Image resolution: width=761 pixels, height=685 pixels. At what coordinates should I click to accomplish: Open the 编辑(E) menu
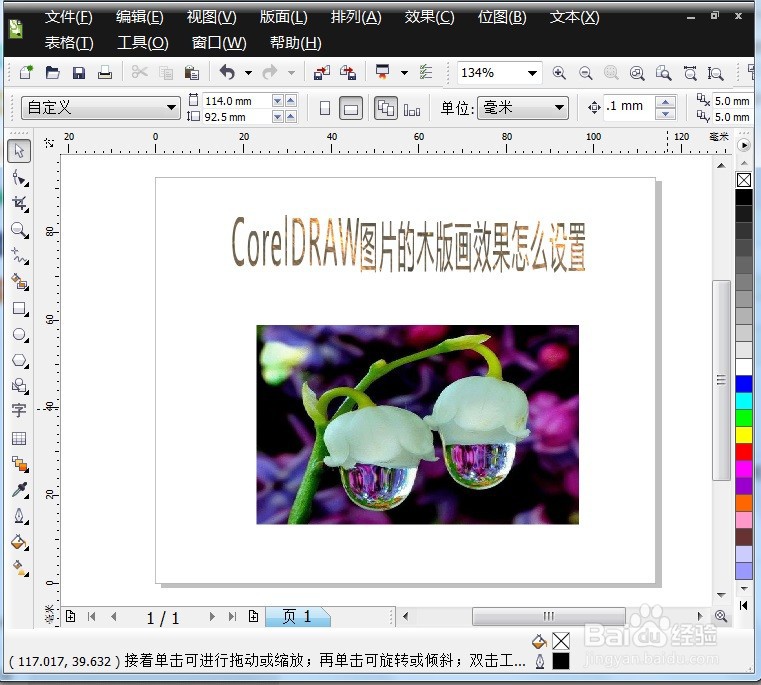[140, 17]
